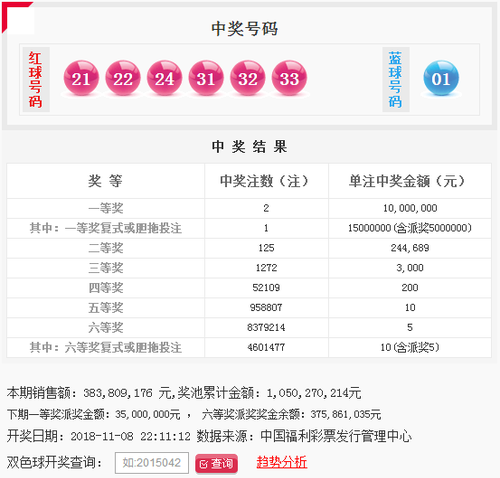Select the 10,000,000 first prize amount
This screenshot has height=478, width=500.
pos(410,208)
